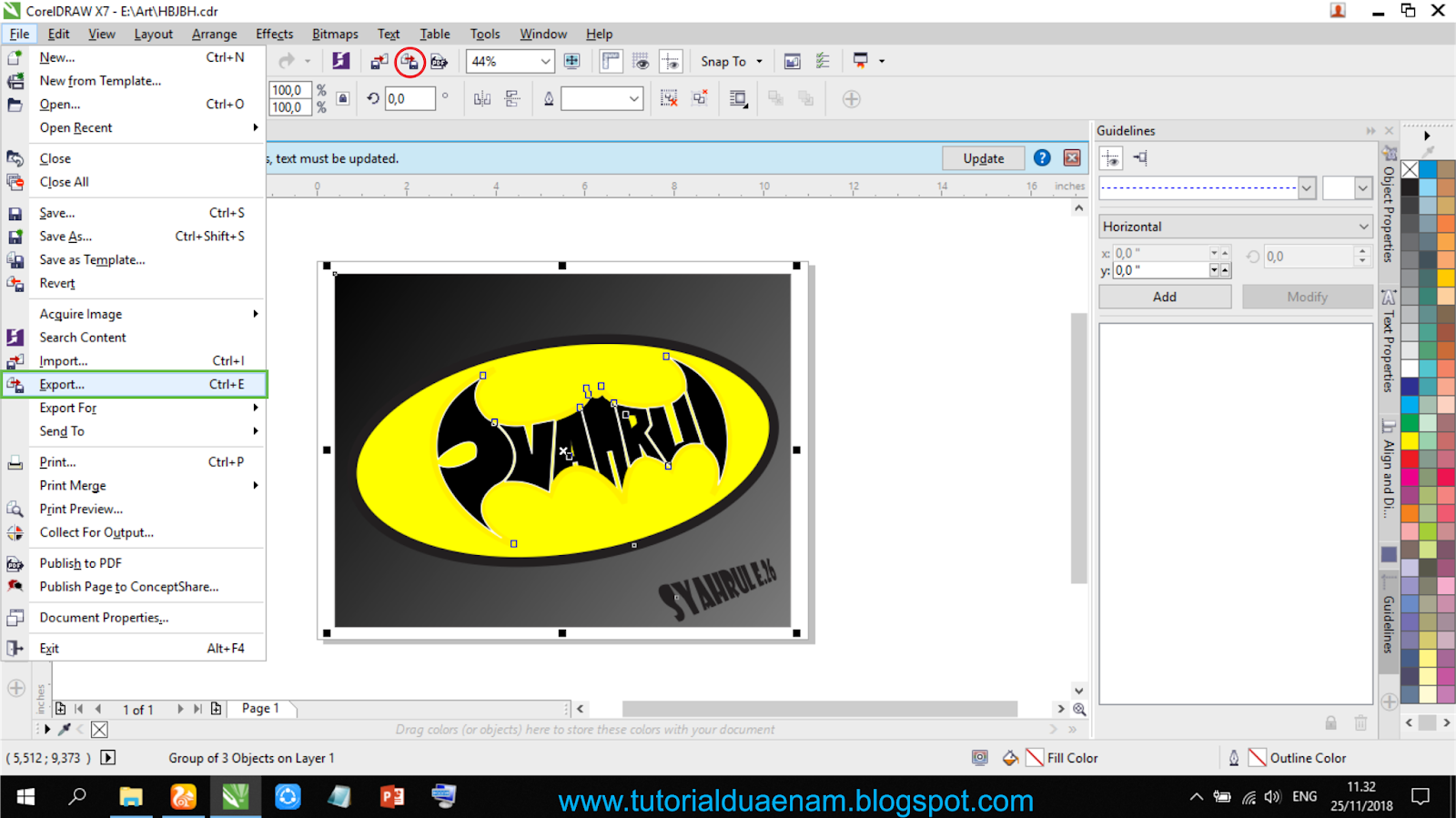Choose Print Preview... from the menu
The height and width of the screenshot is (818, 1456).
pyautogui.click(x=134, y=509)
